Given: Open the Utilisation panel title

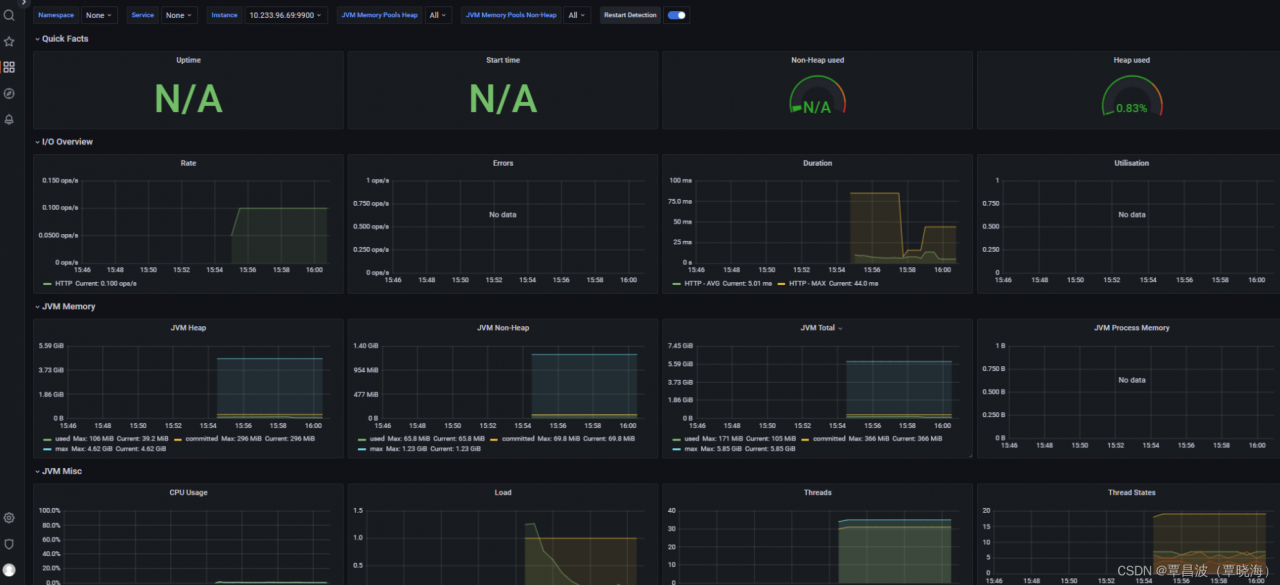Looking at the screenshot, I should click(x=1132, y=163).
